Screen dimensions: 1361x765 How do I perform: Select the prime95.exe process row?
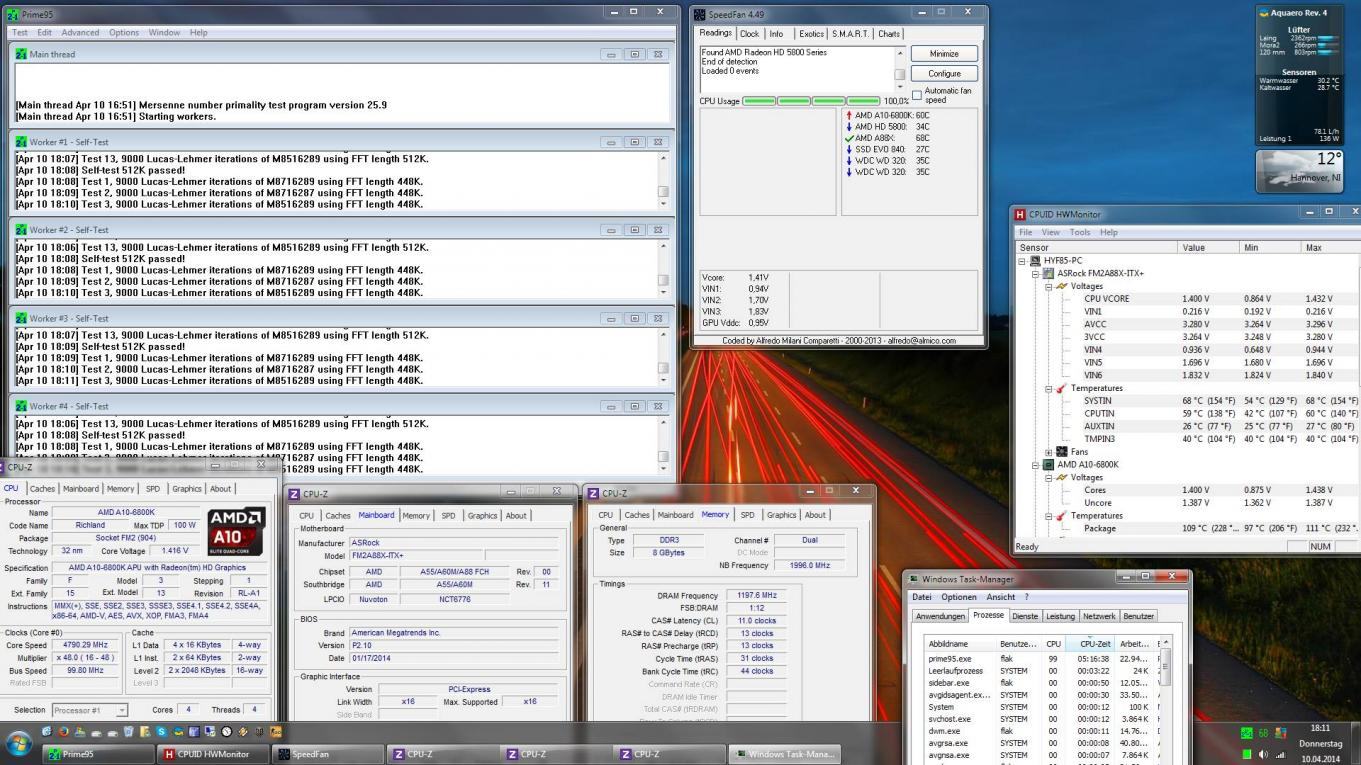(x=1040, y=659)
